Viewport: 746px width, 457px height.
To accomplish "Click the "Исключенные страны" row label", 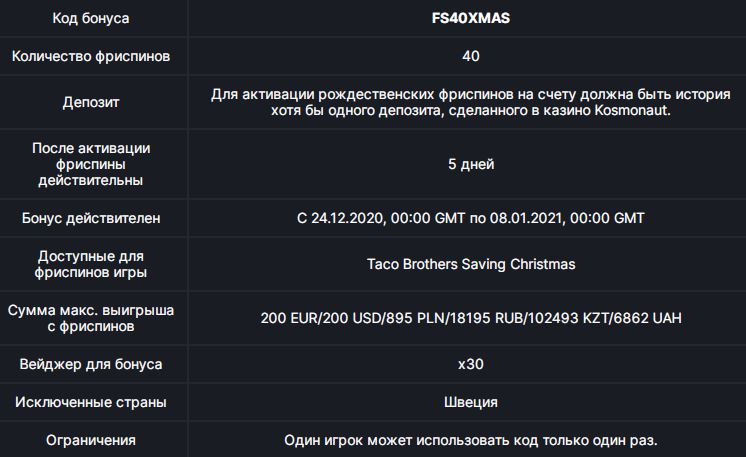I will [90, 402].
